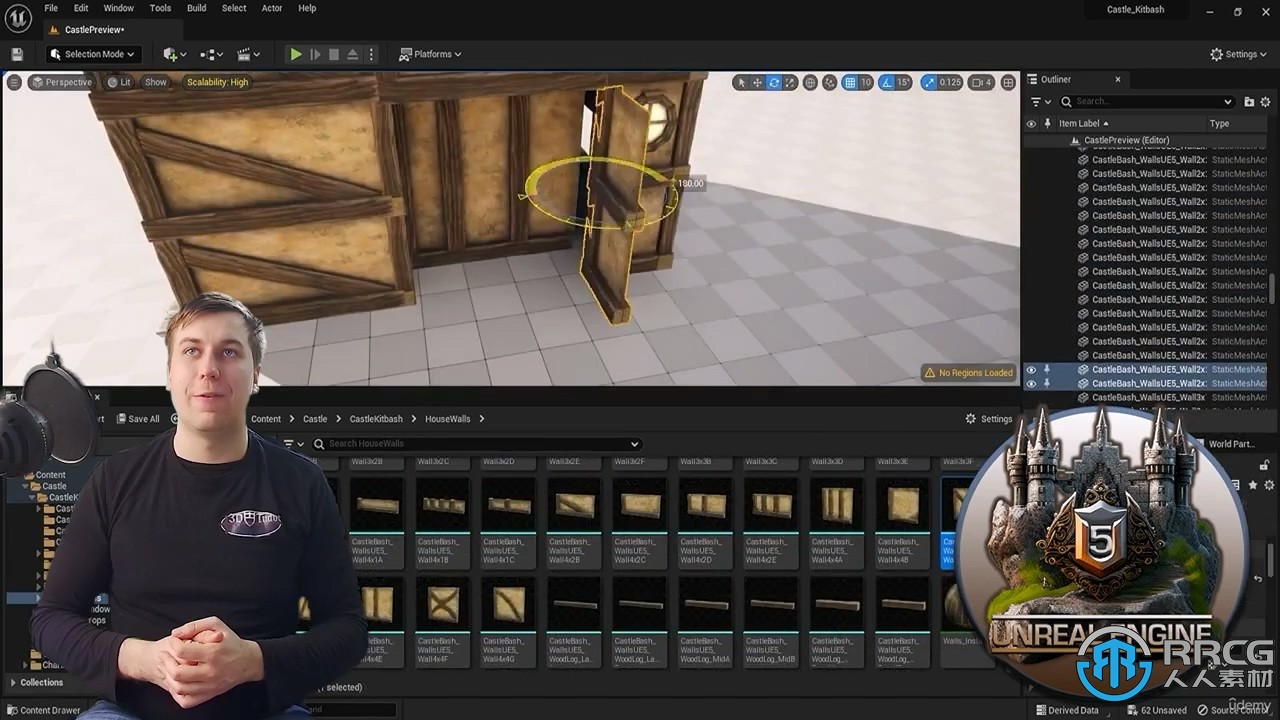The width and height of the screenshot is (1280, 720).
Task: Open the Outliner filter dropdown
Action: tap(1041, 101)
